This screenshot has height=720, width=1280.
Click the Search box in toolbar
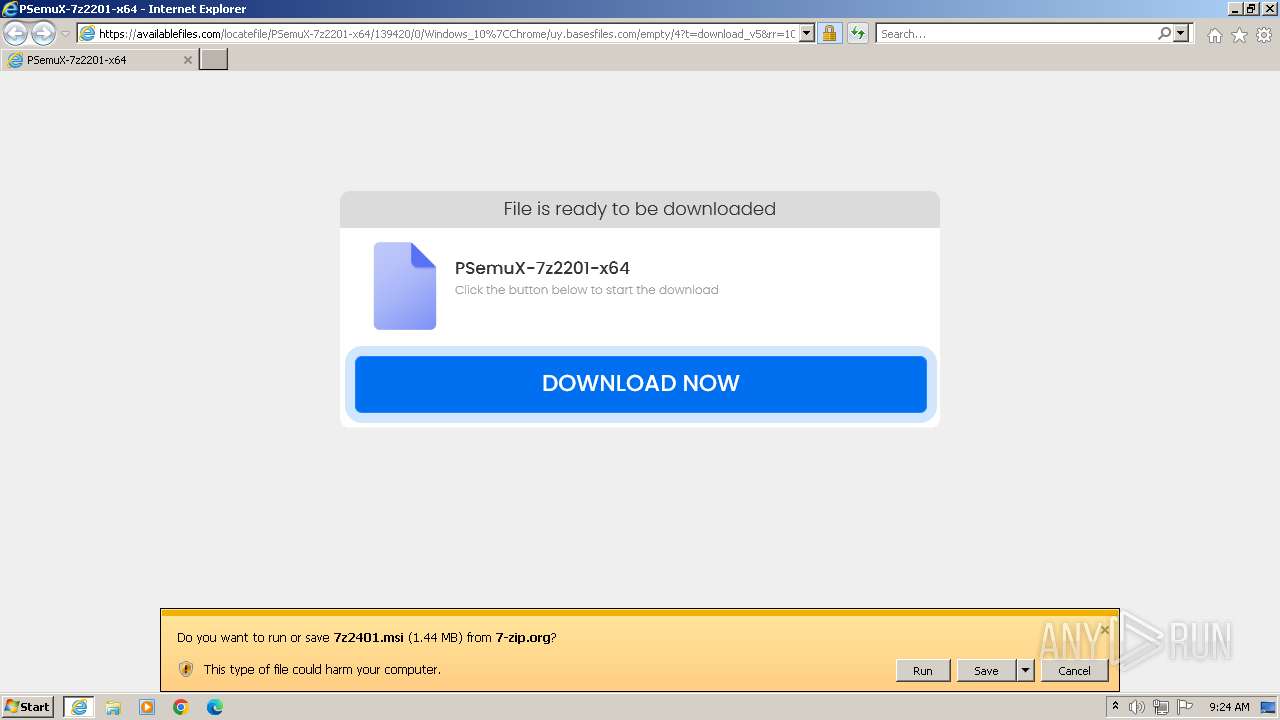pos(1016,34)
